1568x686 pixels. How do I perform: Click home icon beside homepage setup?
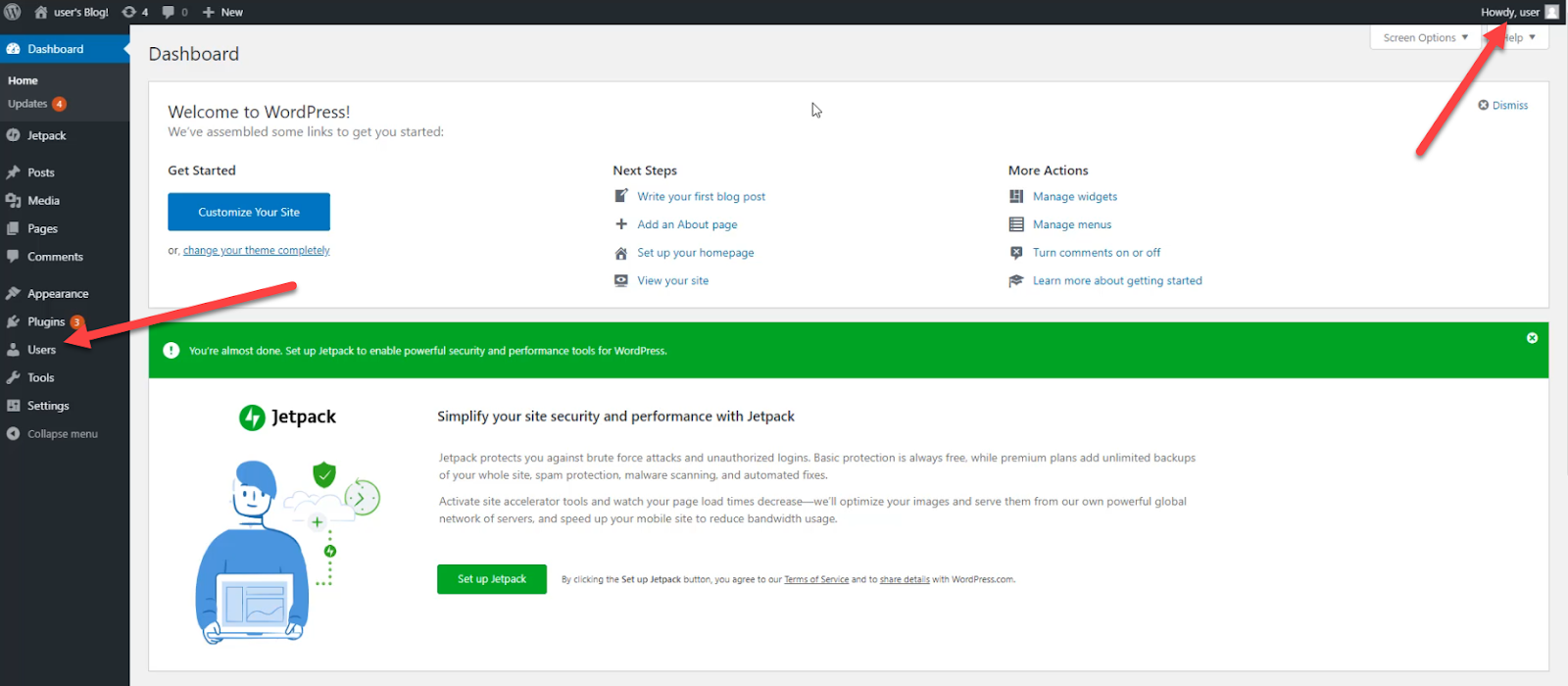621,253
